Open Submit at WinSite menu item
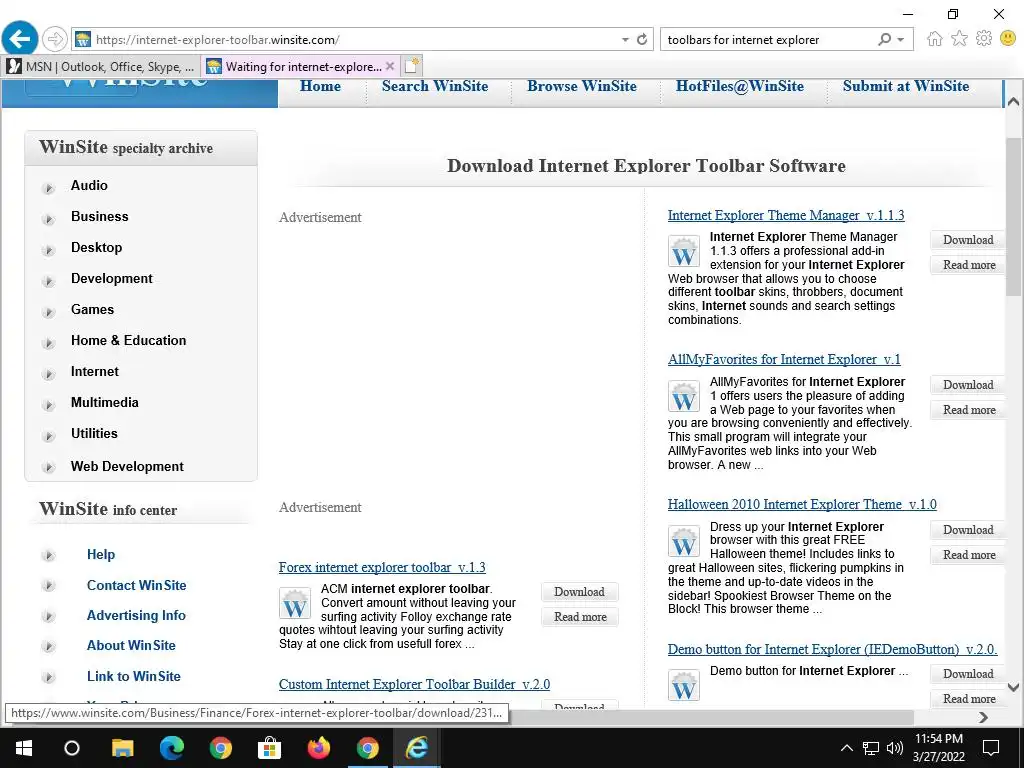The image size is (1024, 768). click(906, 86)
